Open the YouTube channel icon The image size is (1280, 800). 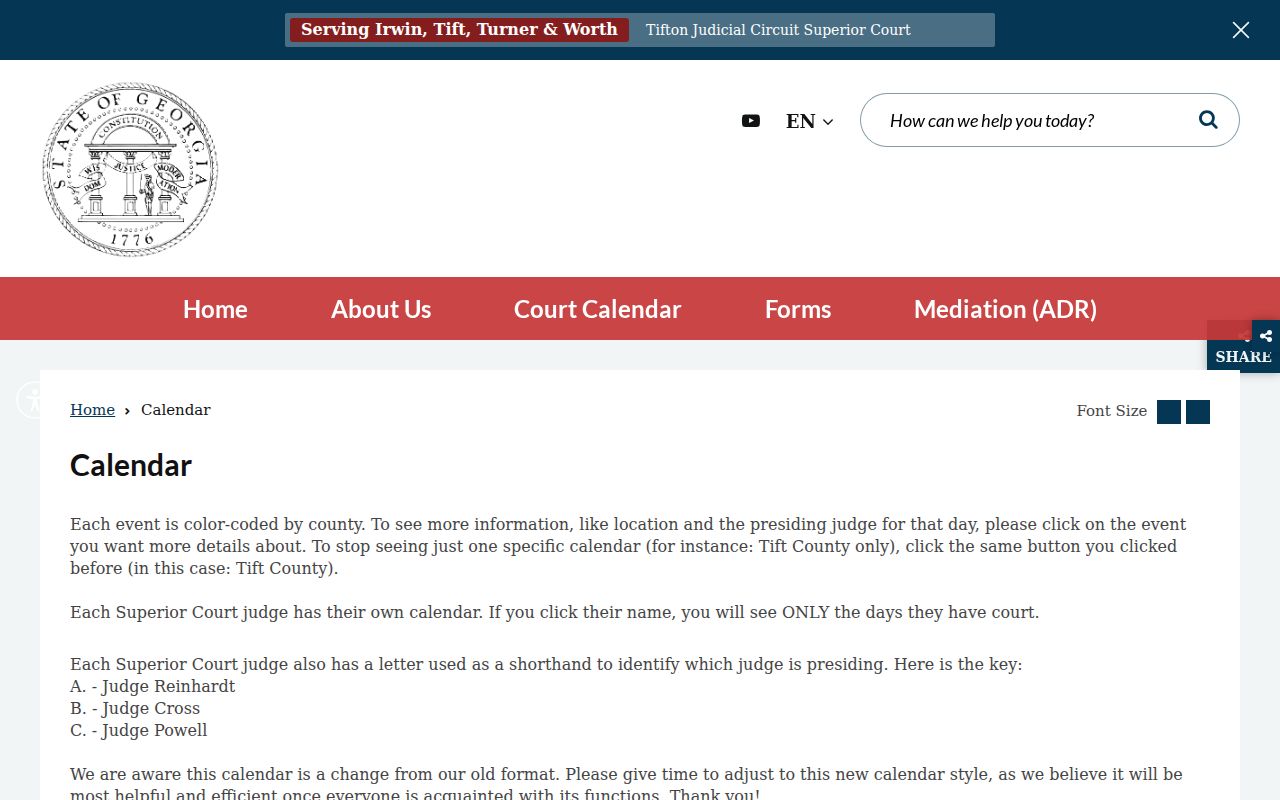pos(751,121)
